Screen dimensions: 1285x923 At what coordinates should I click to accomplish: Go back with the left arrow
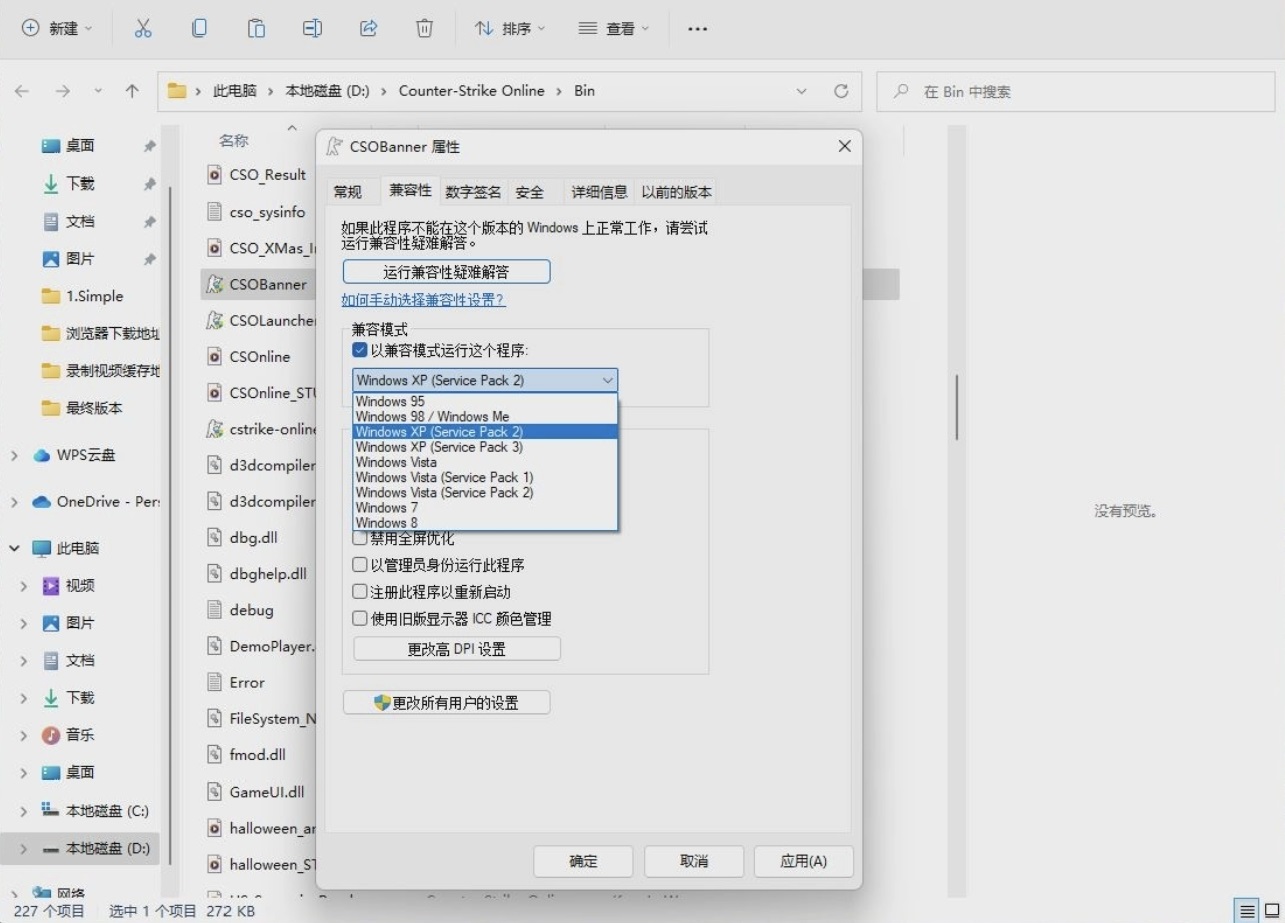22,91
